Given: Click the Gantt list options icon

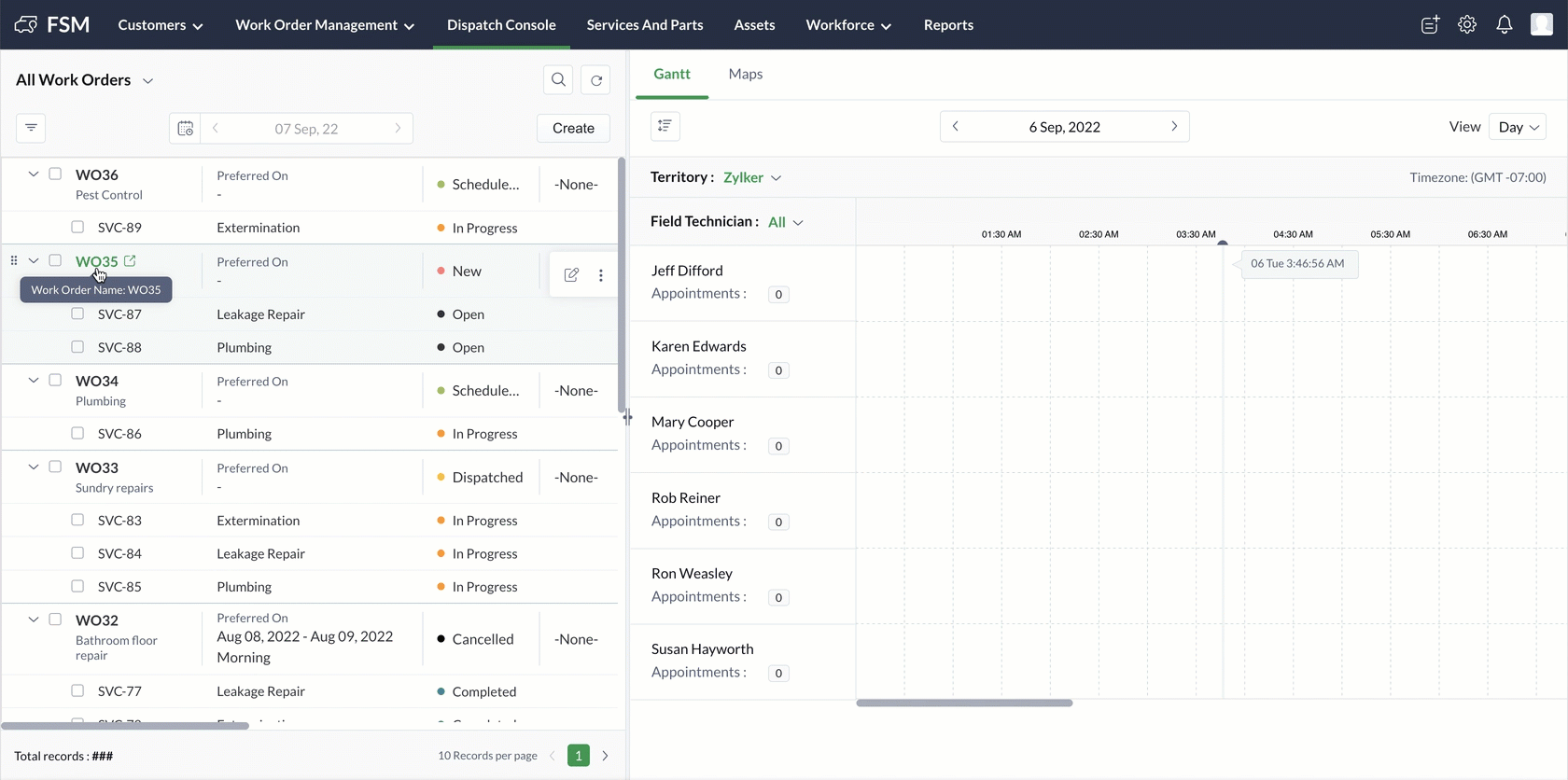Looking at the screenshot, I should (665, 126).
